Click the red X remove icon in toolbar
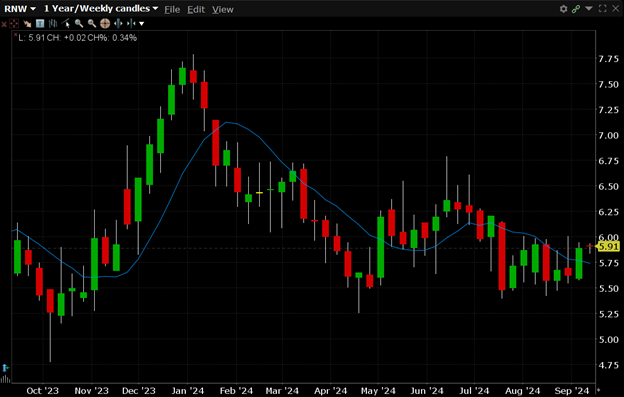 click(x=4, y=24)
